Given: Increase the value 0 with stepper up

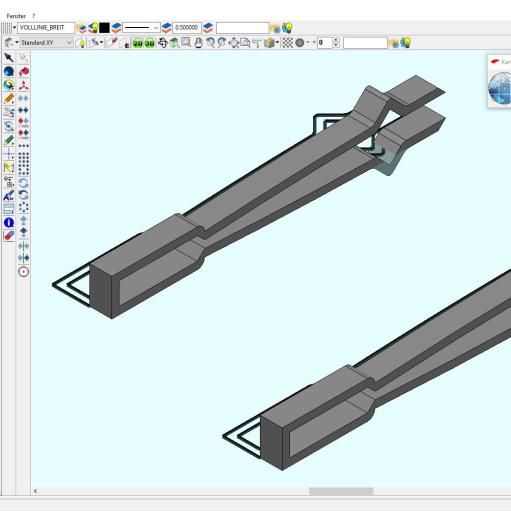Looking at the screenshot, I should coord(336,40).
